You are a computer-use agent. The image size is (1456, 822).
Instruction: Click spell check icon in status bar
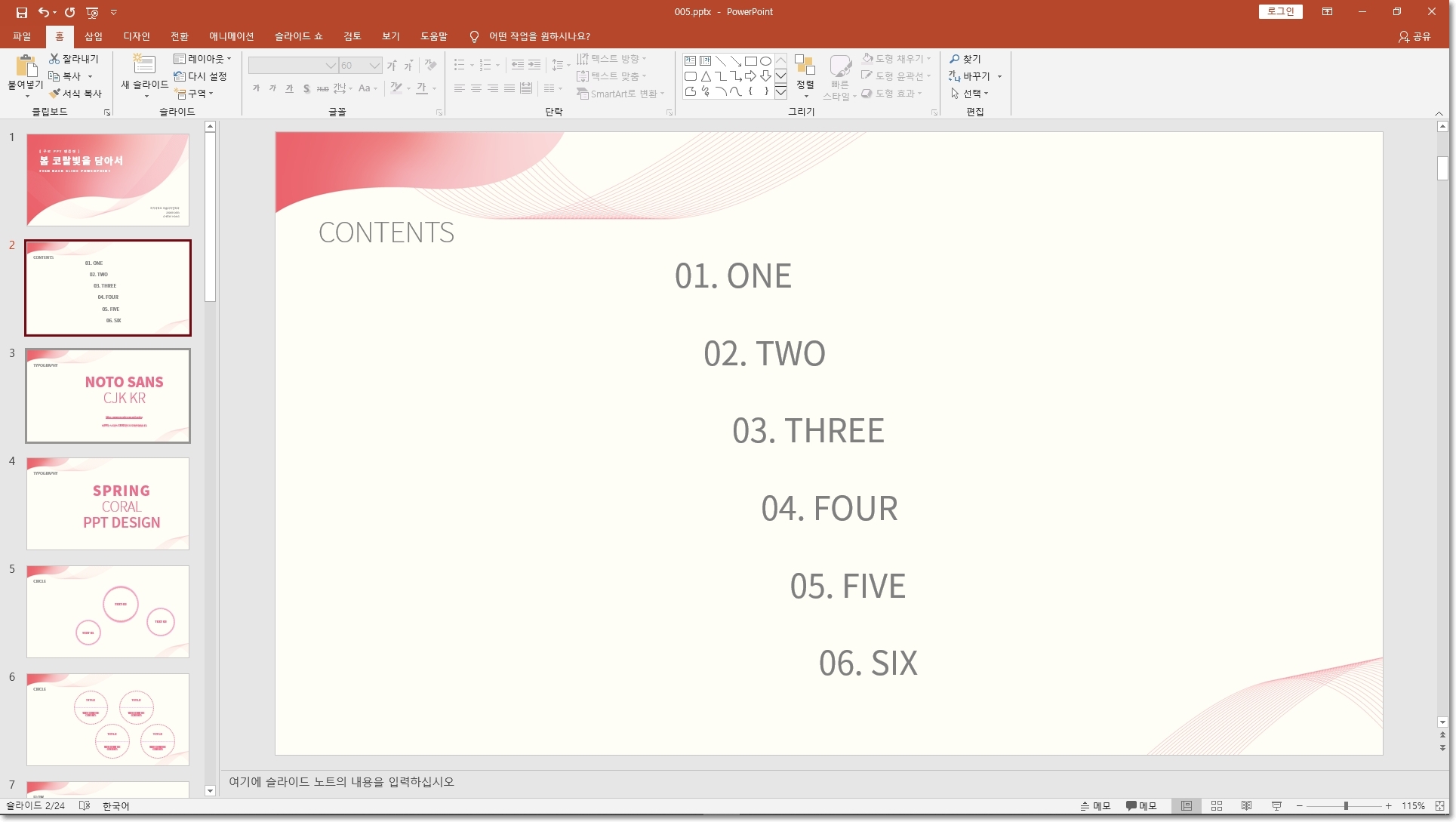pos(85,806)
